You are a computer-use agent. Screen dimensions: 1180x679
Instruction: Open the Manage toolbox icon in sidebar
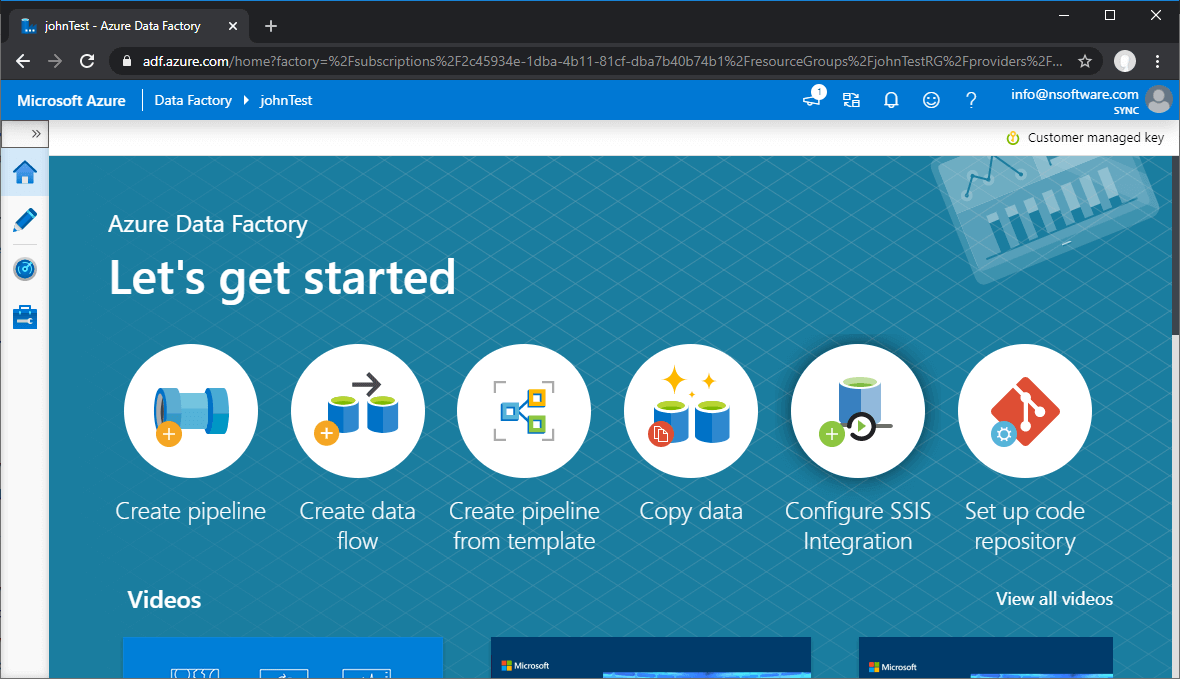tap(25, 318)
